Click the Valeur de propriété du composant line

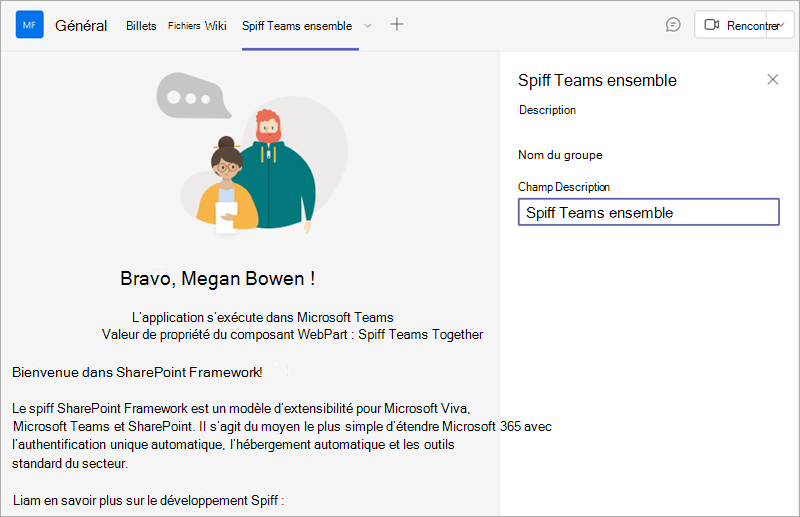click(292, 335)
